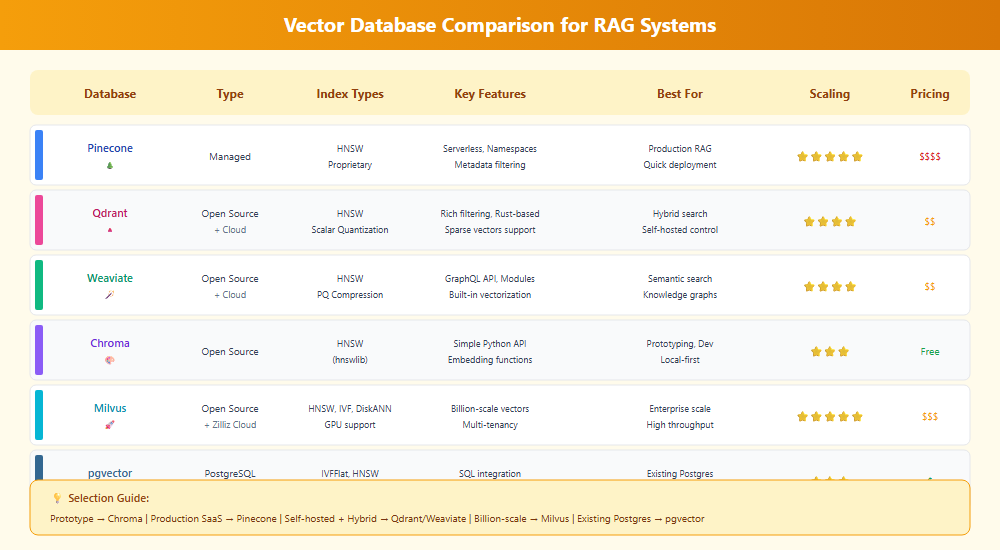This screenshot has width=1000, height=550.
Task: Click the red triangle icon under Qdrant
Action: click(110, 230)
